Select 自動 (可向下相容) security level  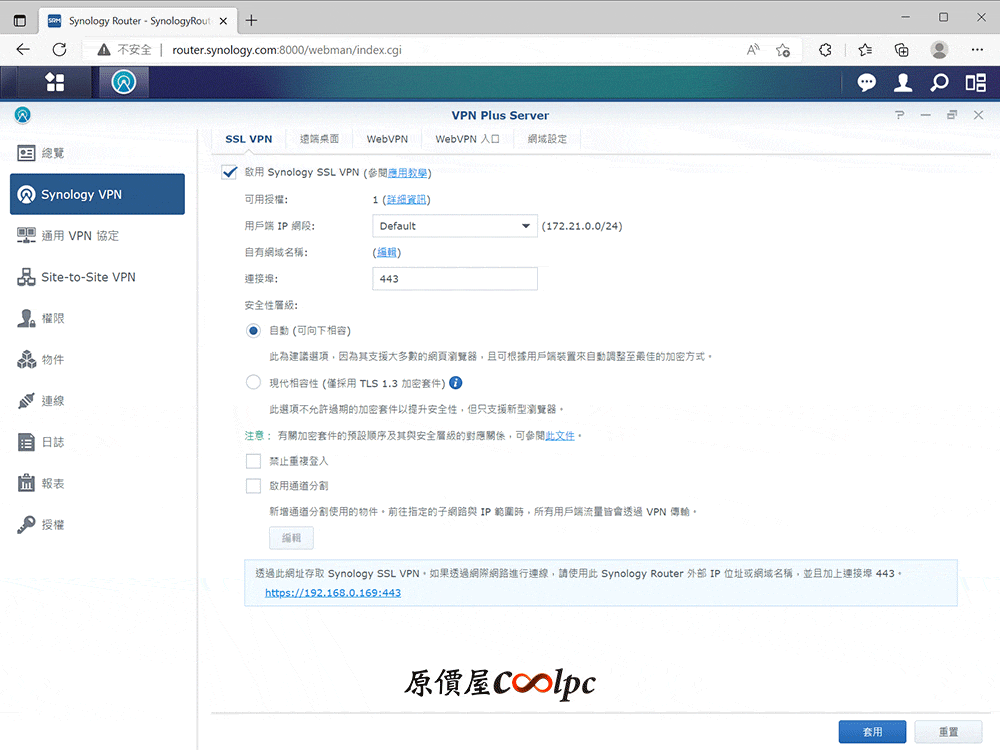tap(253, 330)
